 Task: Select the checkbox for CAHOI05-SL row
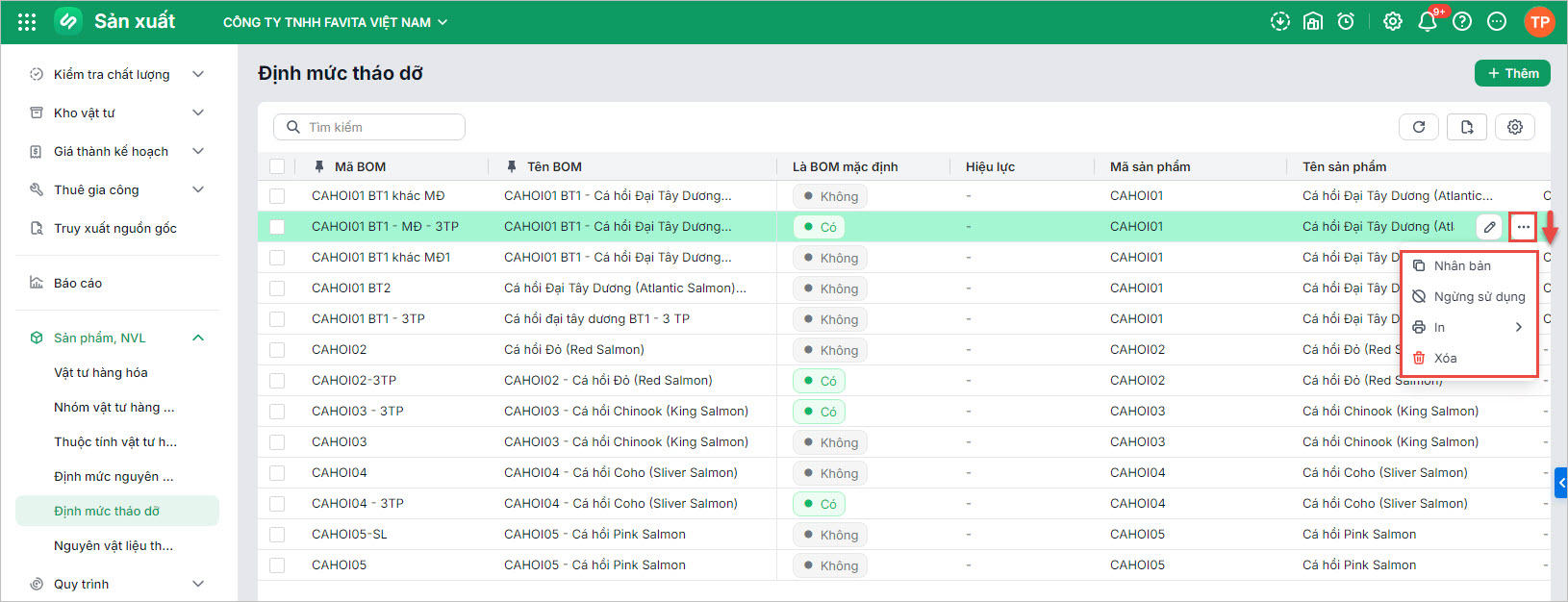coord(277,534)
